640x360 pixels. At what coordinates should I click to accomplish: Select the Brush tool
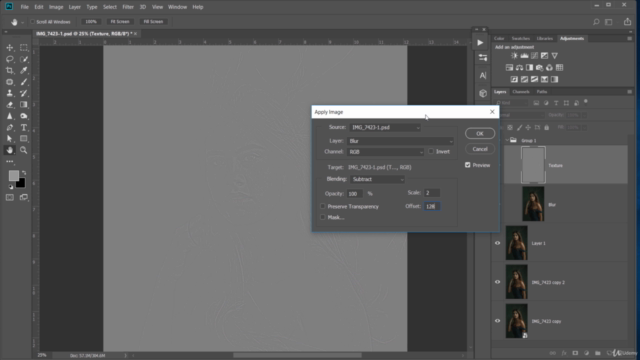pos(24,82)
